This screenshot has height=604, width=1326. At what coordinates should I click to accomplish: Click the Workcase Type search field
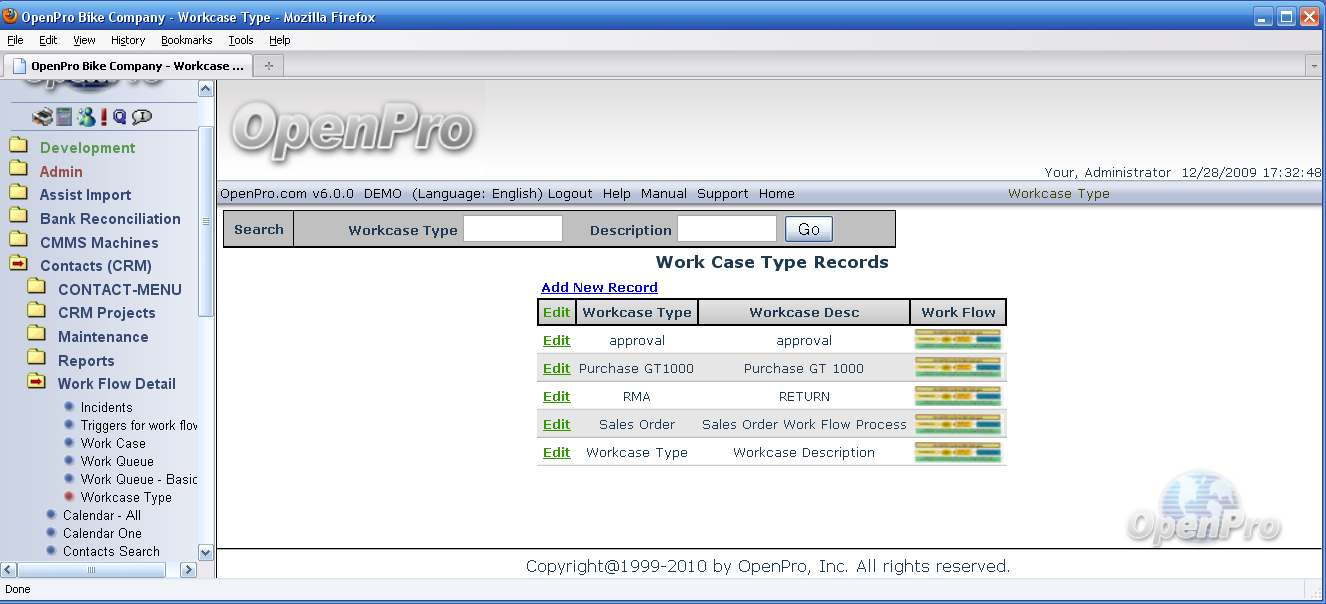[513, 230]
